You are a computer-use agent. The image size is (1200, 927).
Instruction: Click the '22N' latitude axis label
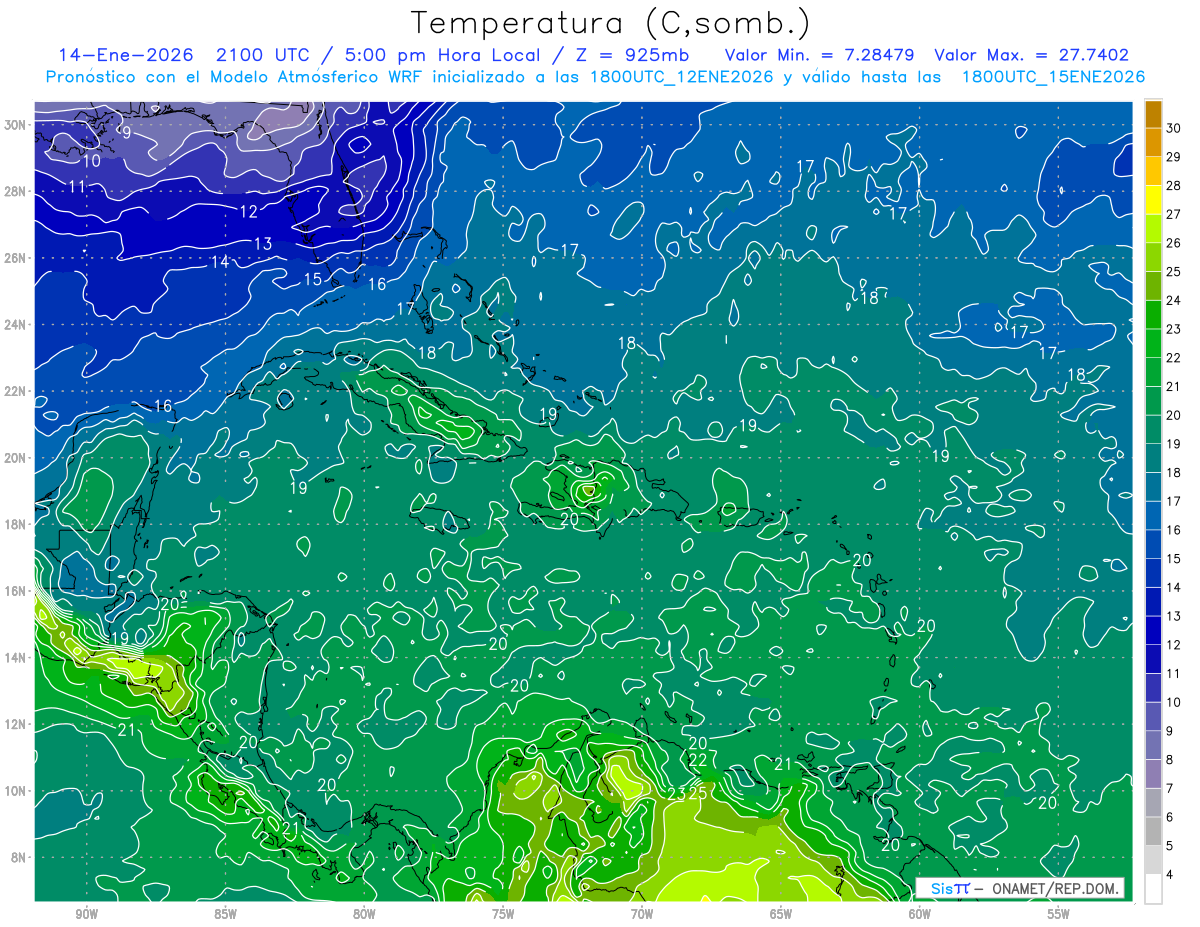[x=17, y=391]
